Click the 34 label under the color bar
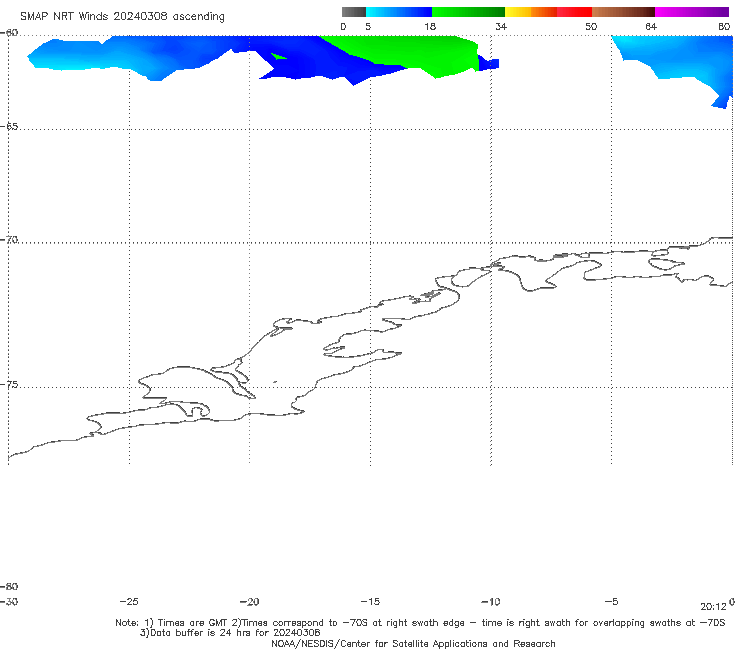 (501, 26)
